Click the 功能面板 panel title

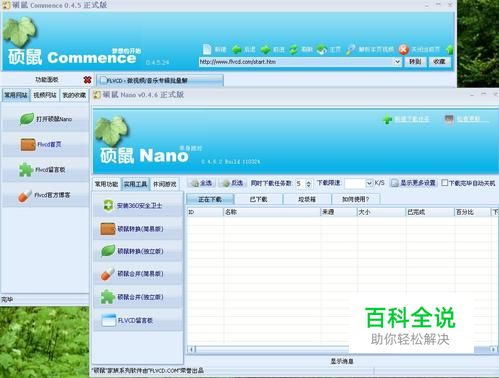[47, 80]
